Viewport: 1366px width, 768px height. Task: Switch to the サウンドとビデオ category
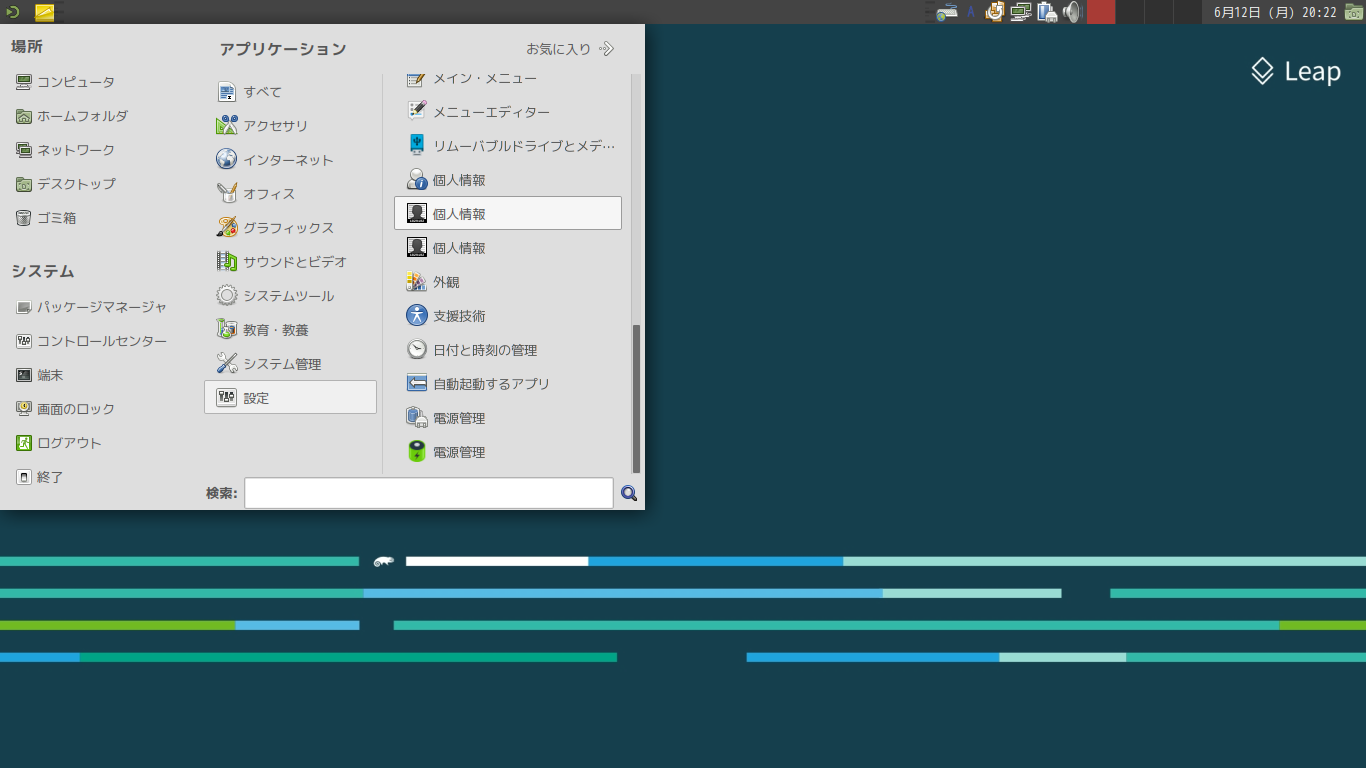(x=293, y=261)
